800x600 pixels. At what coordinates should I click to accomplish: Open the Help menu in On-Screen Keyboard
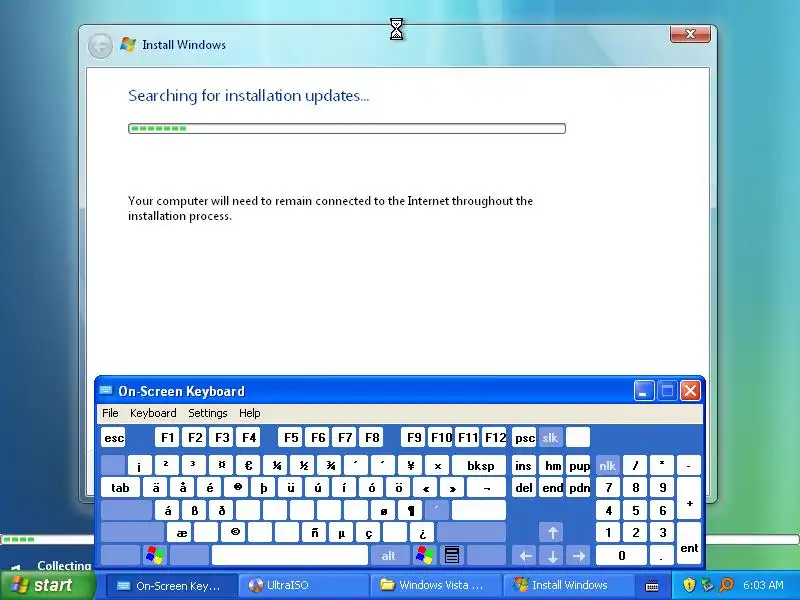coord(249,413)
